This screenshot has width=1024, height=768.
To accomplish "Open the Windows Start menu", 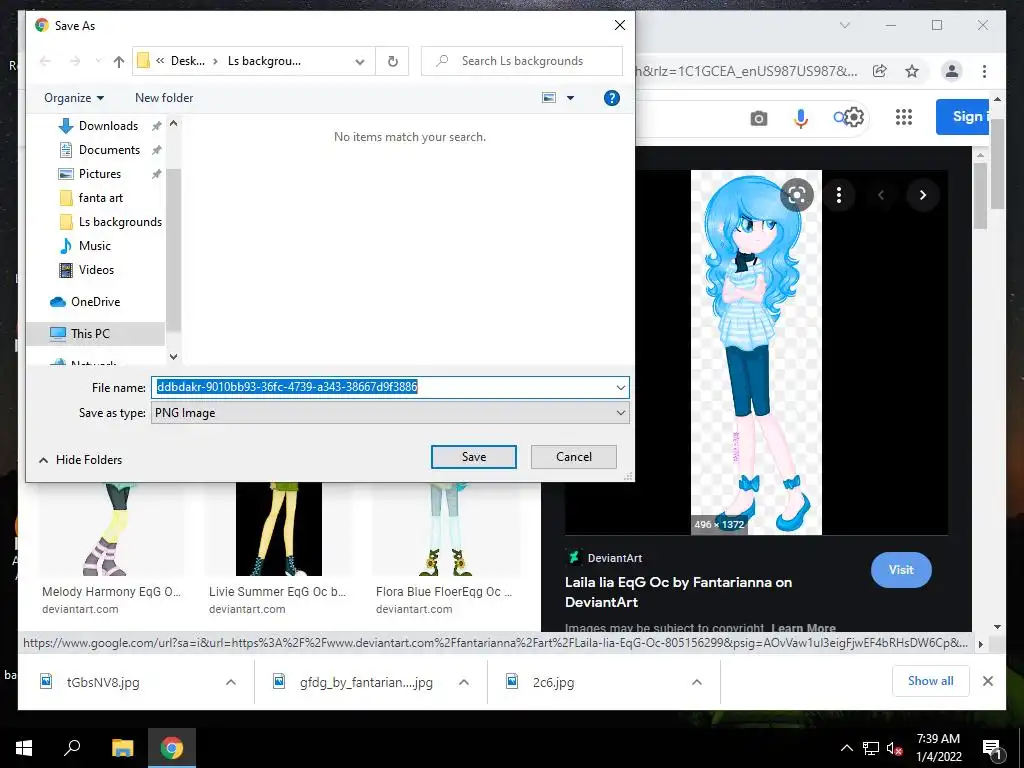I will [24, 748].
